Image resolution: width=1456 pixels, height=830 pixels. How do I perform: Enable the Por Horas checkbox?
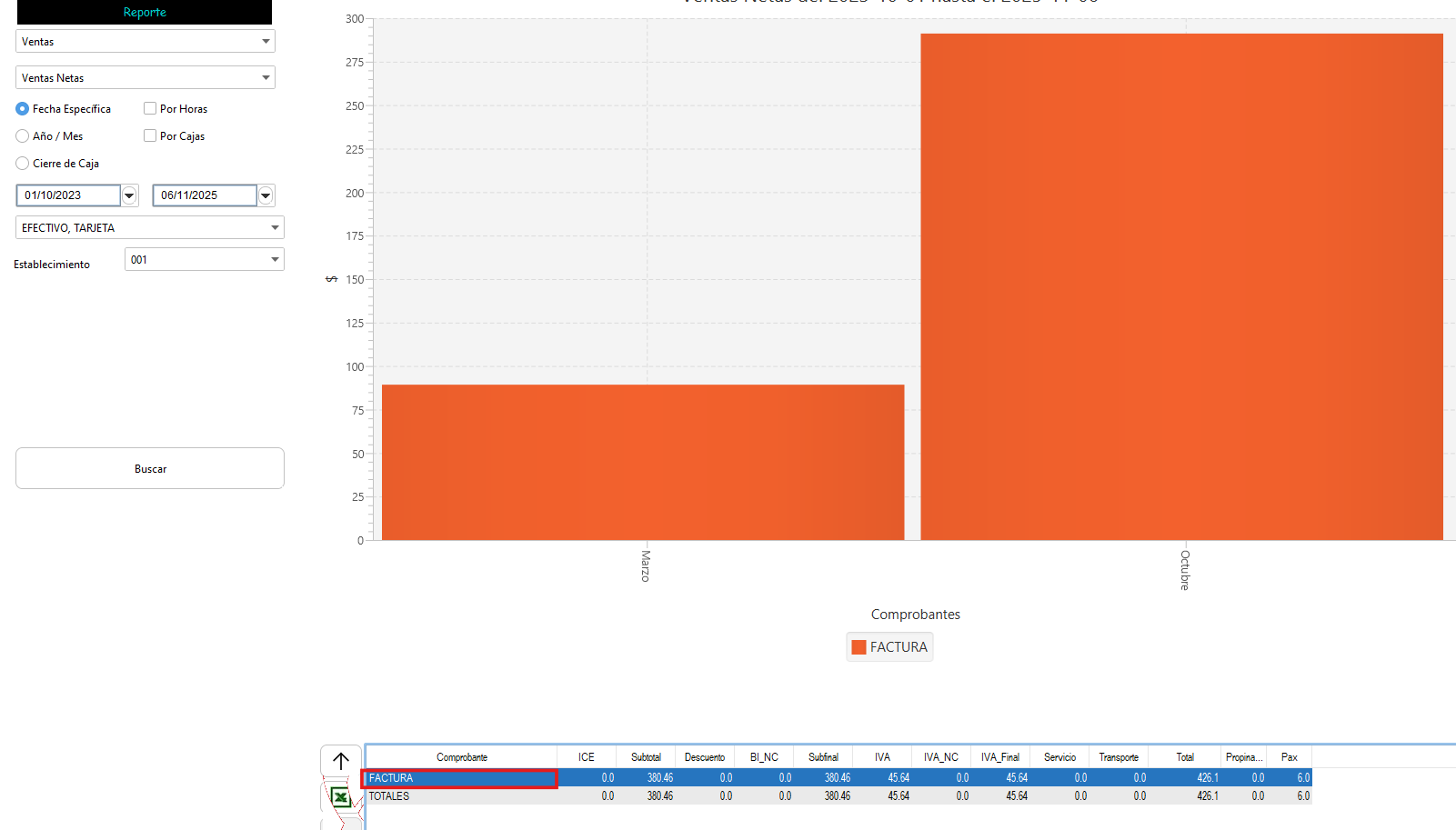(150, 109)
